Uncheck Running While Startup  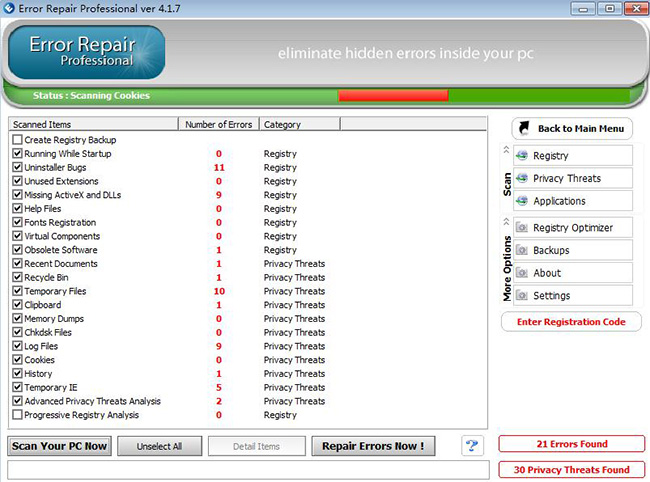[17, 153]
